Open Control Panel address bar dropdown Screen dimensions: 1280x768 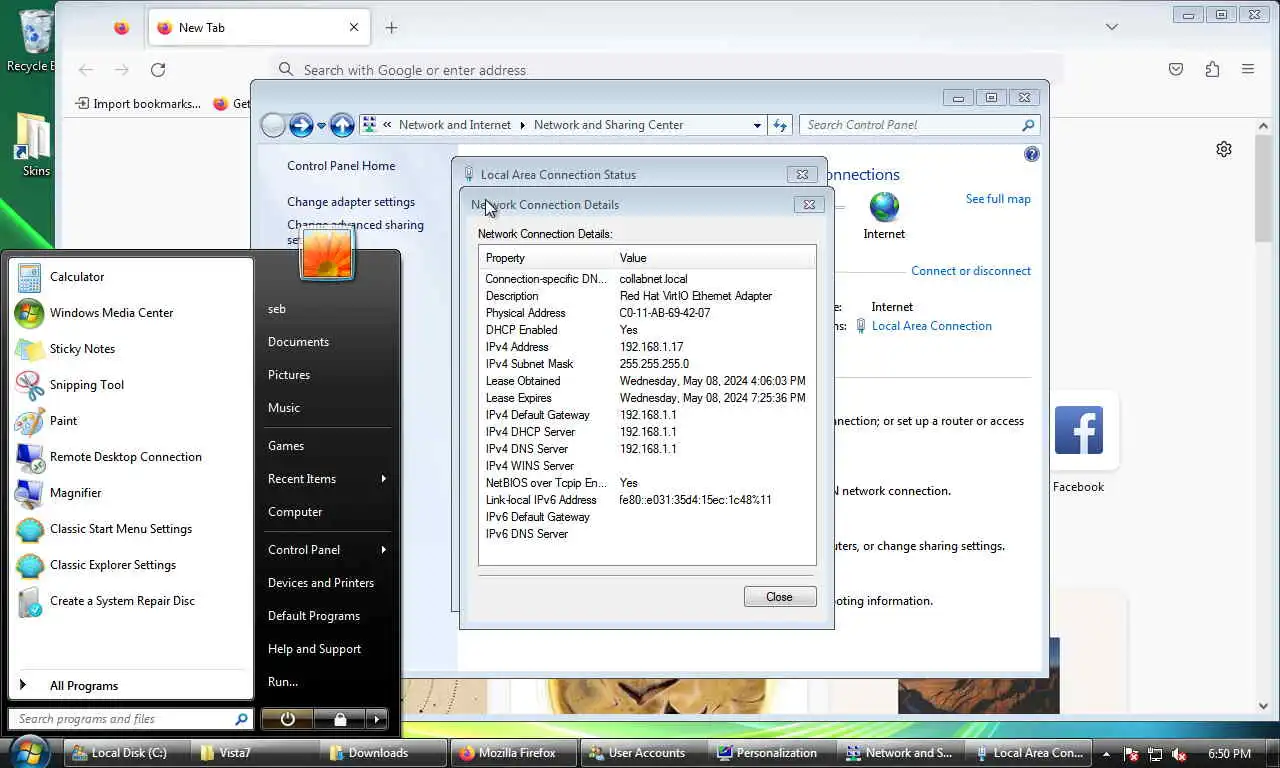click(757, 125)
